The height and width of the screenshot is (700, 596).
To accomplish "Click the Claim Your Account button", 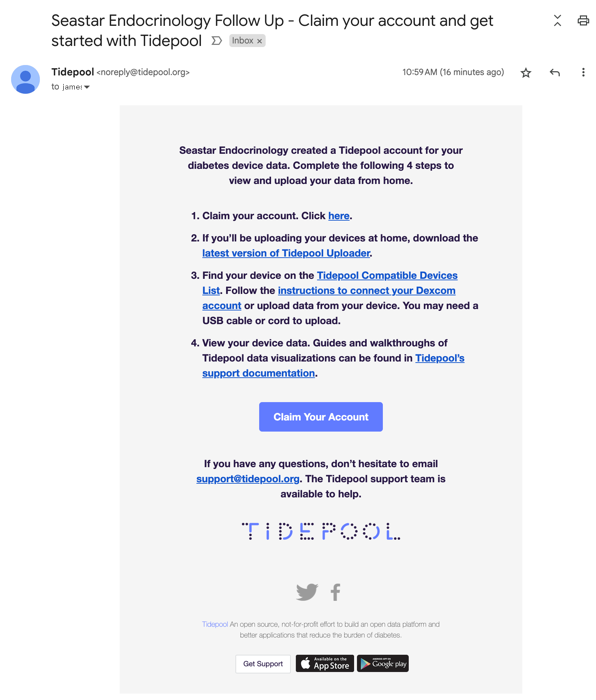I will click(x=321, y=417).
